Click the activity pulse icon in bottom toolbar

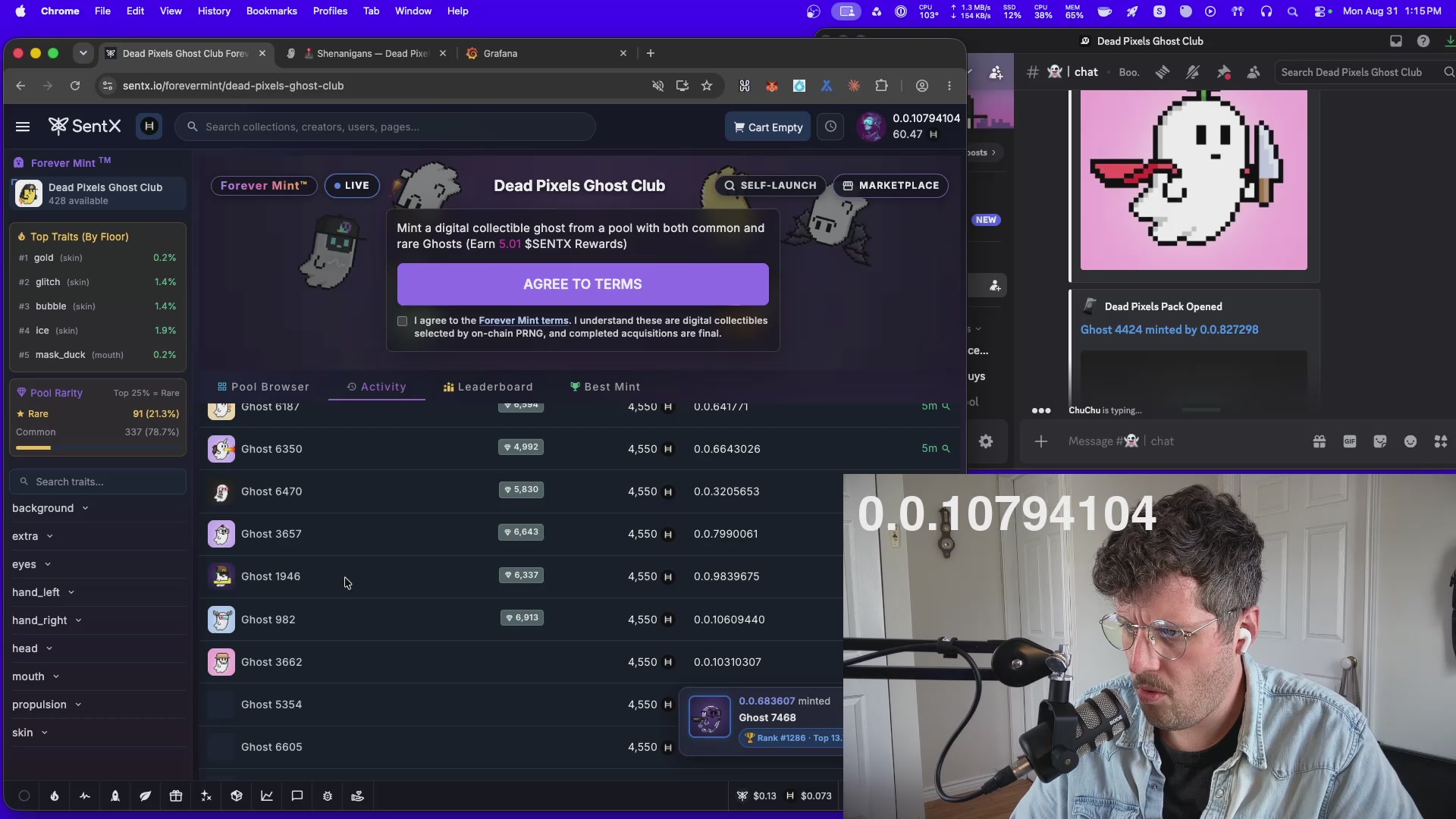tap(85, 796)
